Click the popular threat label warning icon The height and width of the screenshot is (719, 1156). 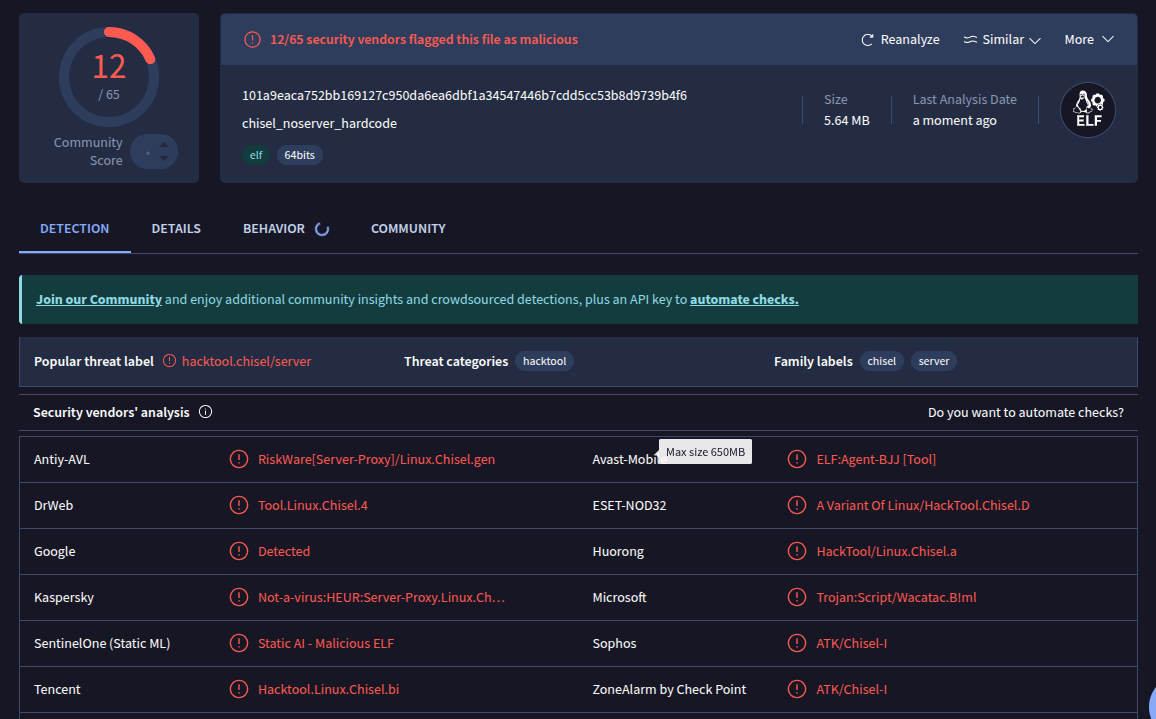[170, 361]
